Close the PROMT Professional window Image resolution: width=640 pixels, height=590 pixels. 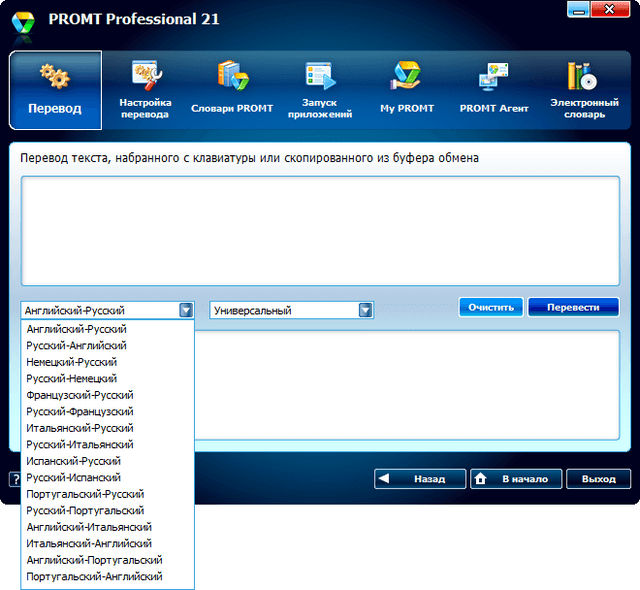click(x=610, y=9)
